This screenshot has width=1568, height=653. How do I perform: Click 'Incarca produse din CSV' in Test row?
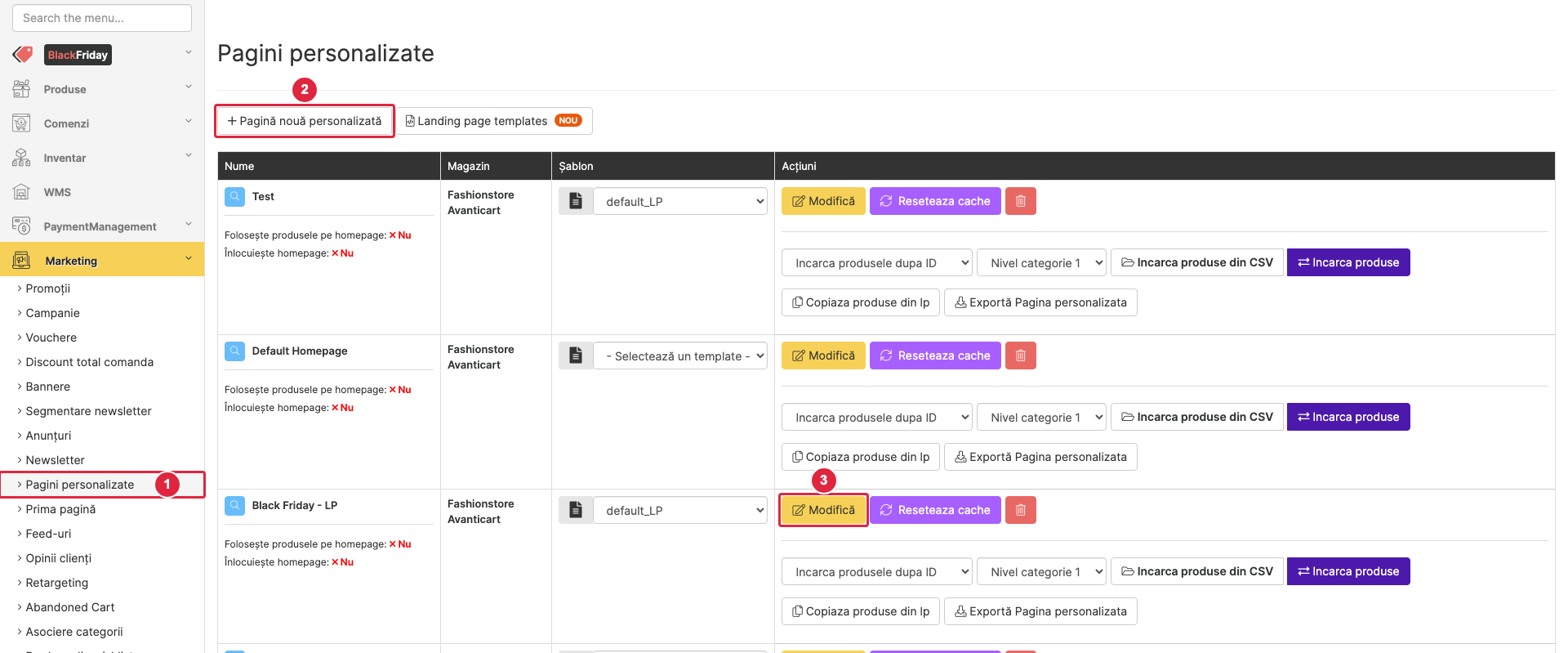click(1197, 262)
